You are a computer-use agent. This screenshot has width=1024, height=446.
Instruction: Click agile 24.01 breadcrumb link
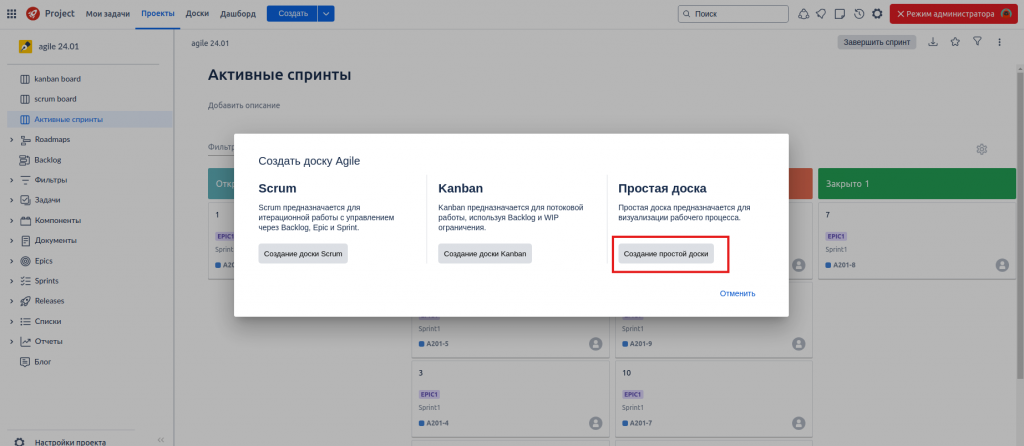210,43
